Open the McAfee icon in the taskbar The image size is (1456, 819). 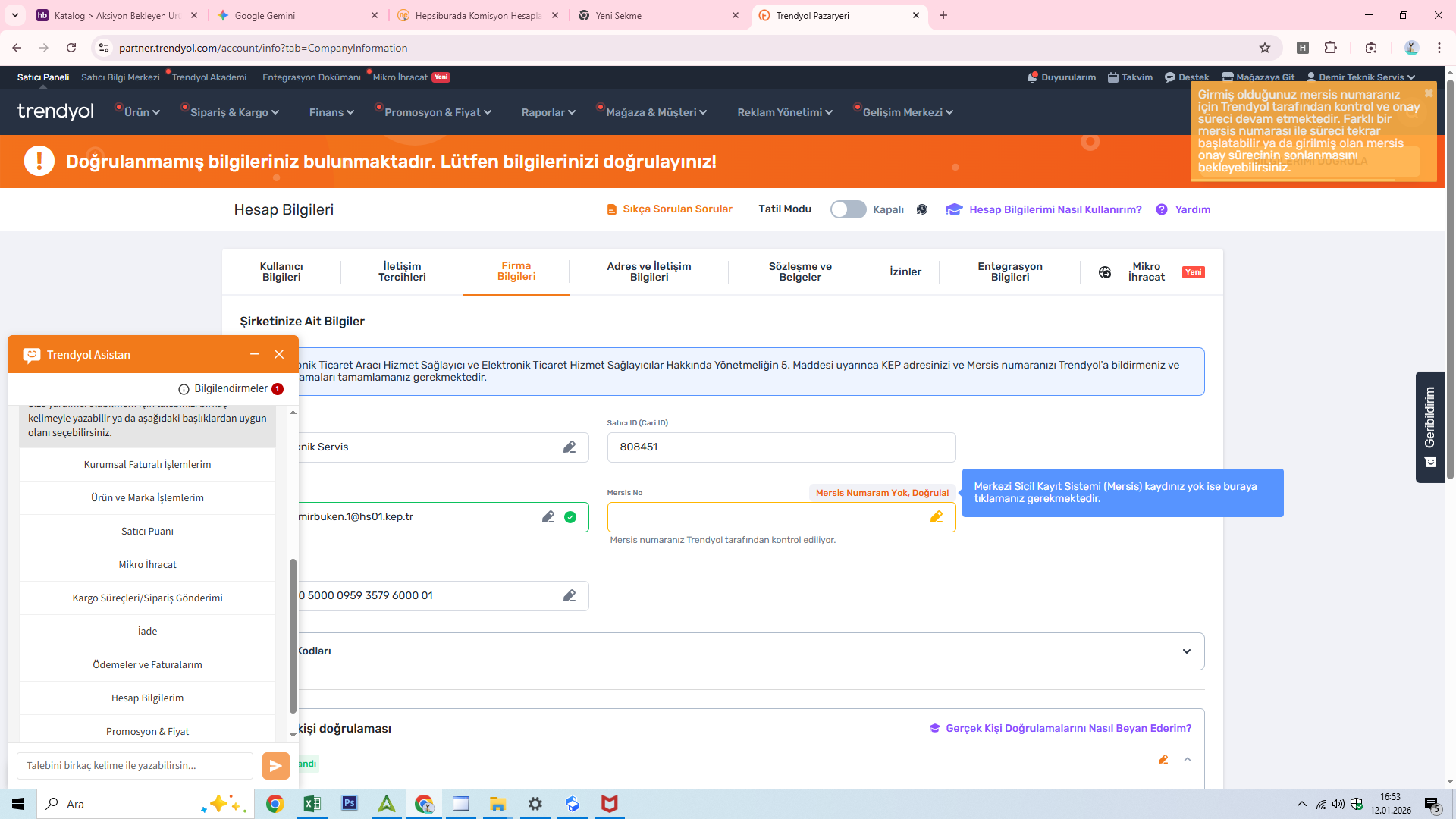[x=610, y=804]
